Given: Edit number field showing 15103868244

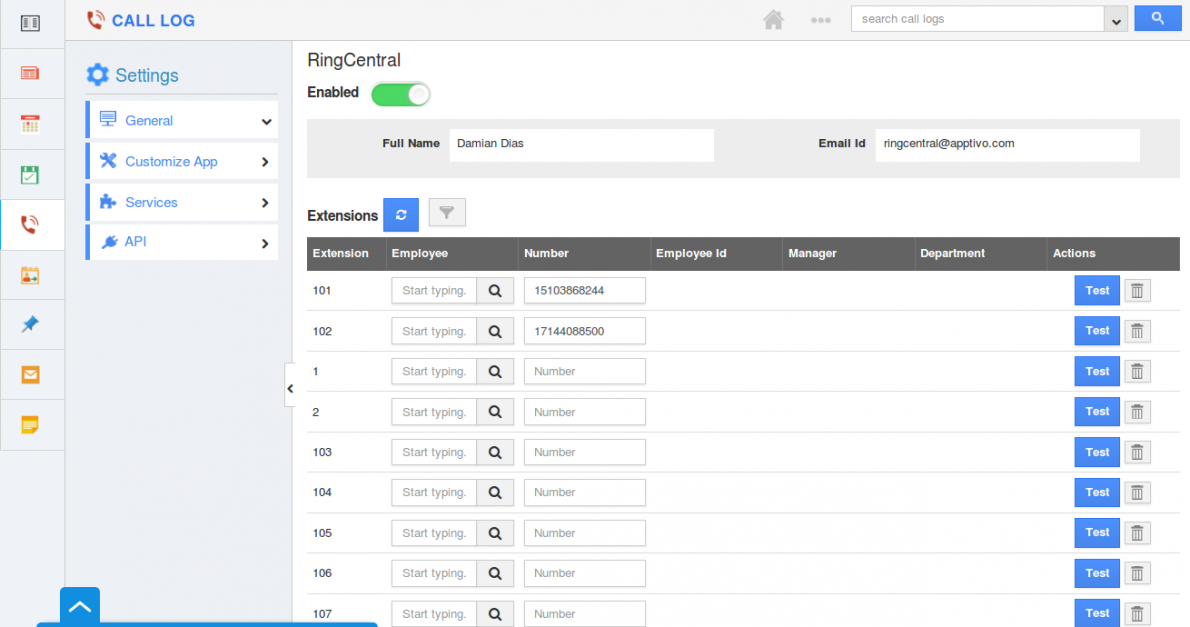Looking at the screenshot, I should 584,291.
